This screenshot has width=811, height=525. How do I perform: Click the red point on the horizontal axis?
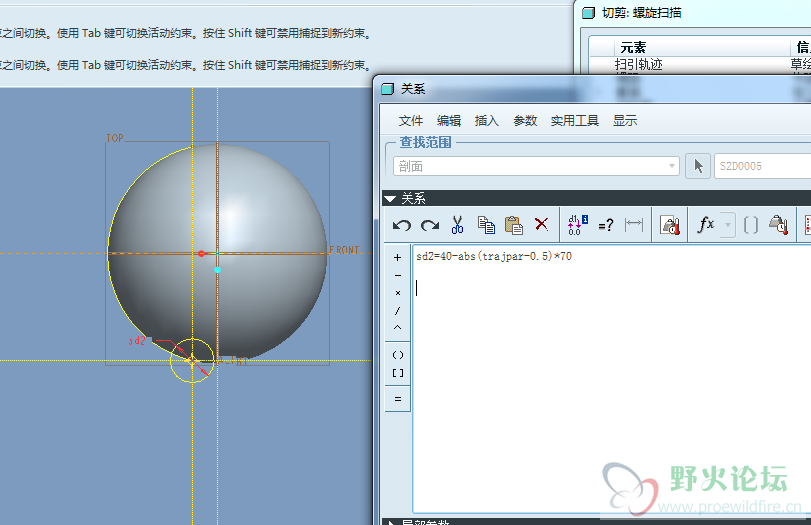coord(201,253)
